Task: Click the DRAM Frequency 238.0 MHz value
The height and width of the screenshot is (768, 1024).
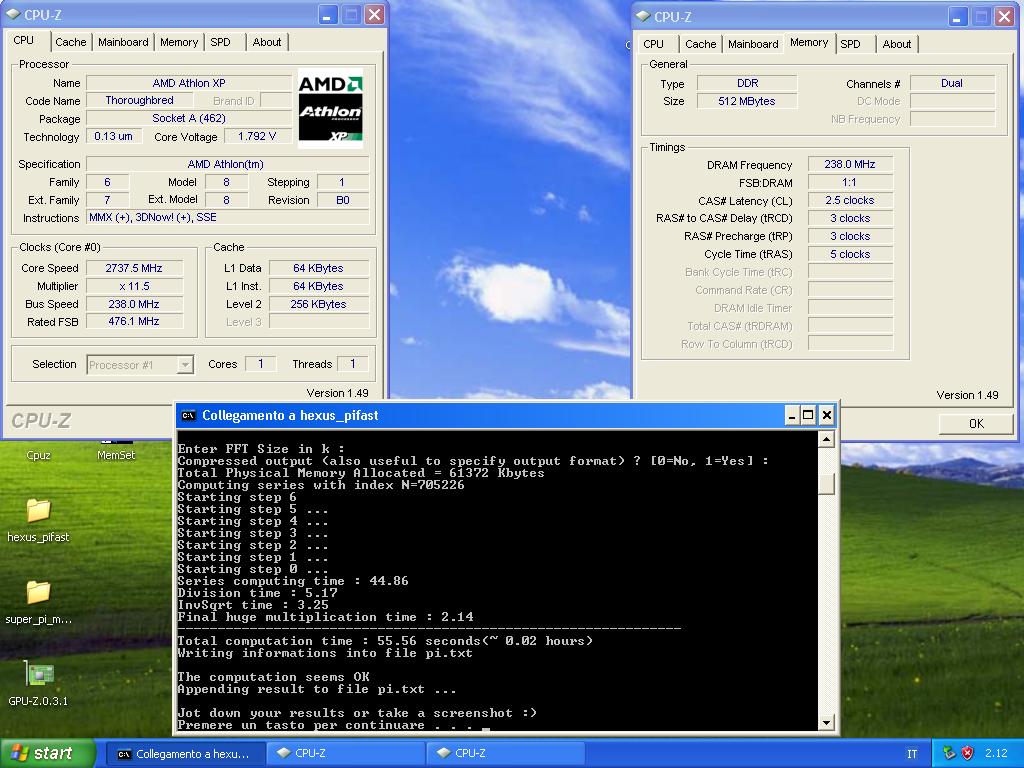Action: click(x=850, y=165)
